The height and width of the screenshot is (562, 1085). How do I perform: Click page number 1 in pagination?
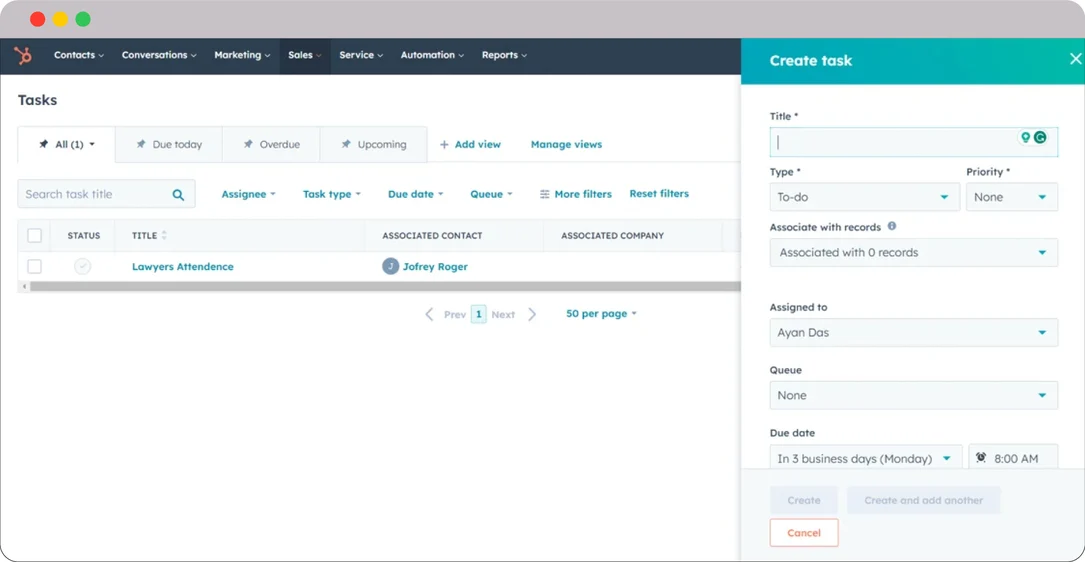click(x=479, y=314)
